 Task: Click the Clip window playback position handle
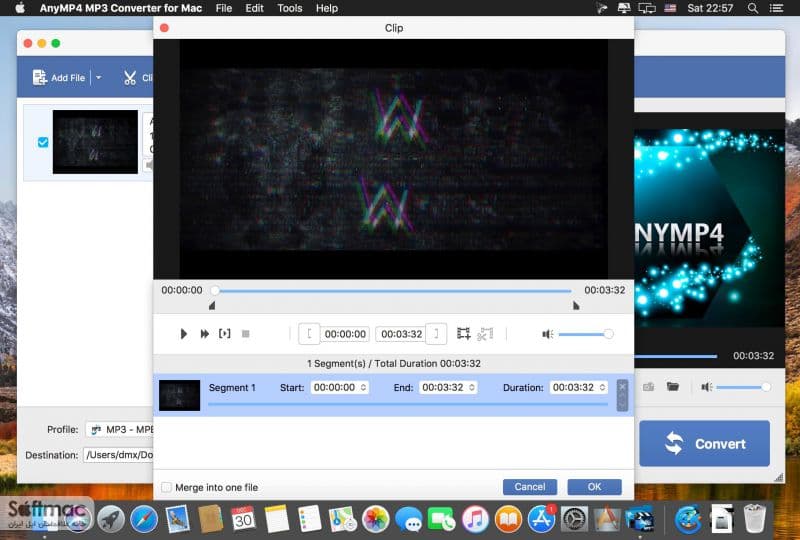click(215, 290)
